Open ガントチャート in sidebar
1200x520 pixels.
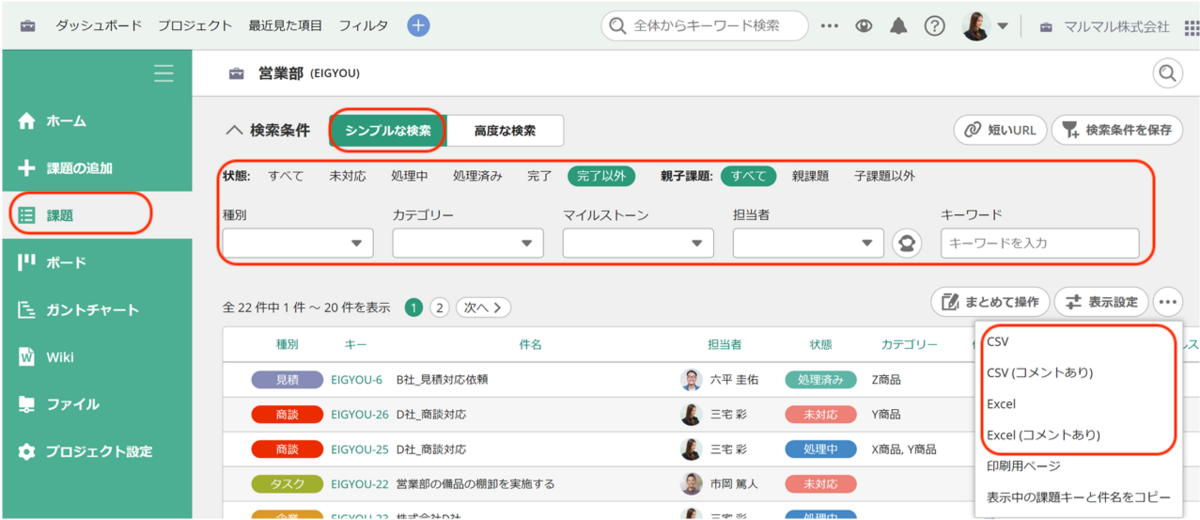pos(78,310)
